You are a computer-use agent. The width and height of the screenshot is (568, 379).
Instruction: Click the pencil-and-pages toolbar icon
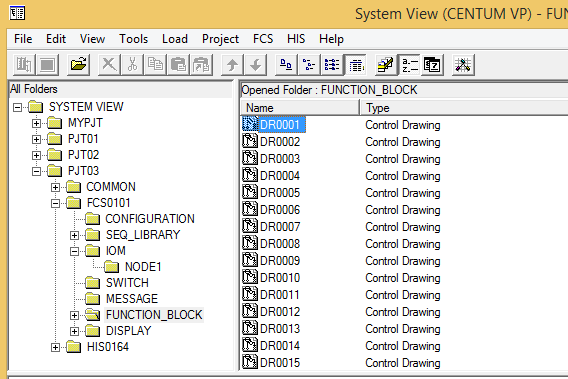point(386,65)
